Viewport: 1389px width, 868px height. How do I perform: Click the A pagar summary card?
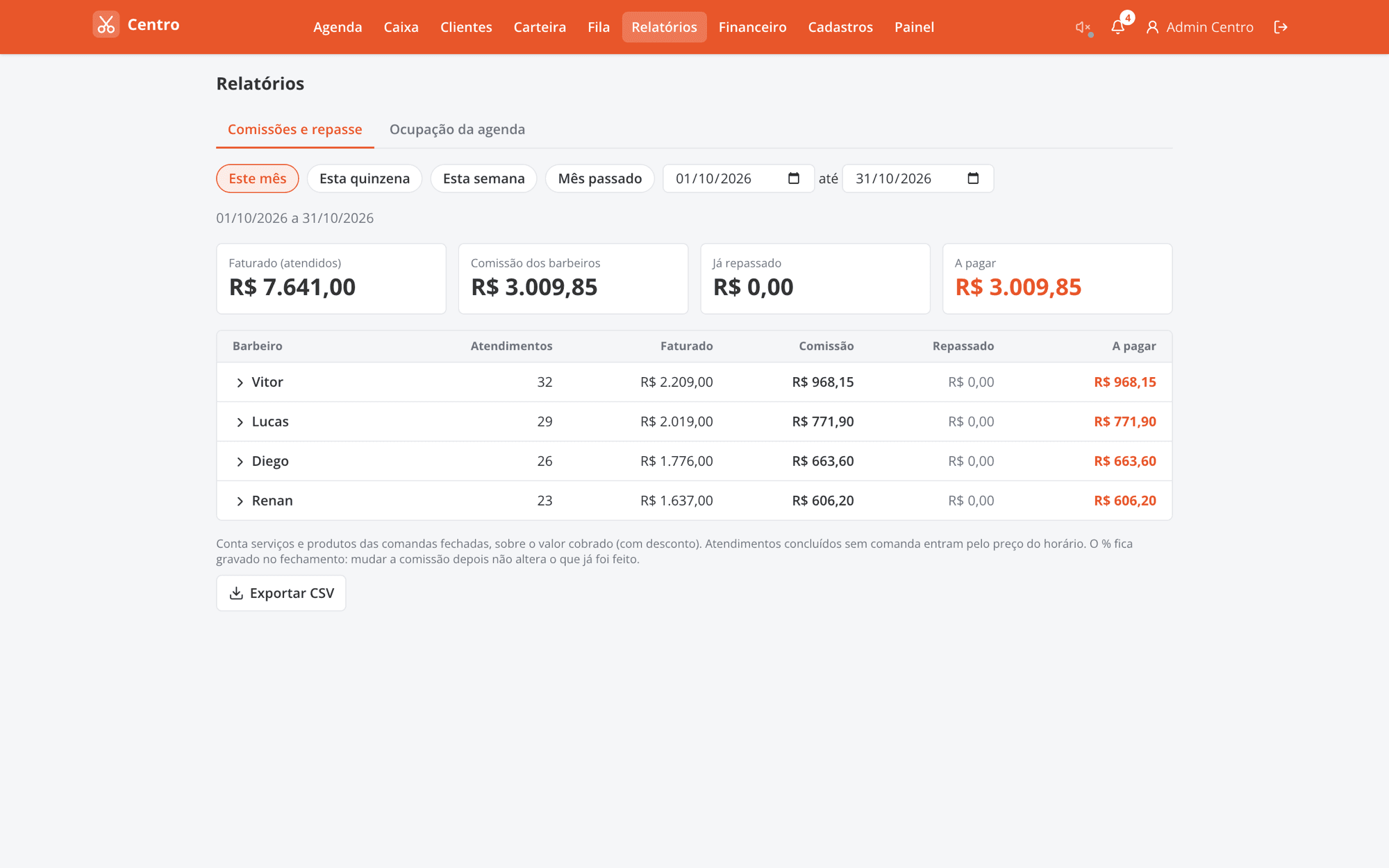click(x=1057, y=278)
